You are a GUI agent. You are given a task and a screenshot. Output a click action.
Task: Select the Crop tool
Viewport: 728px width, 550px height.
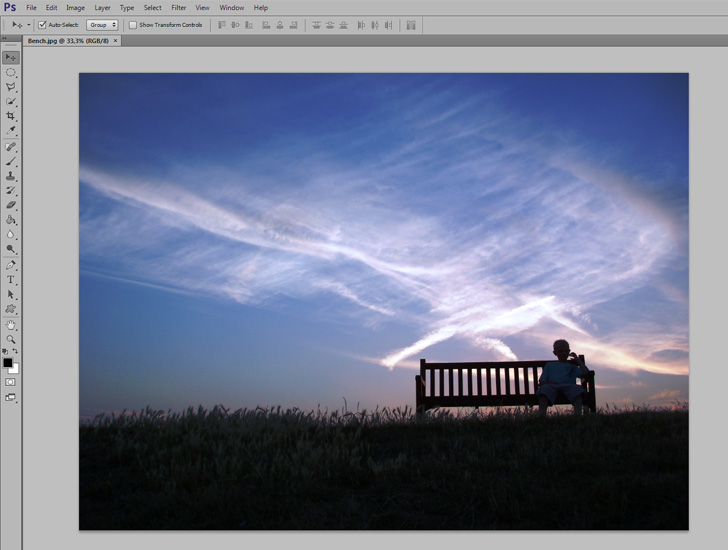coord(11,116)
